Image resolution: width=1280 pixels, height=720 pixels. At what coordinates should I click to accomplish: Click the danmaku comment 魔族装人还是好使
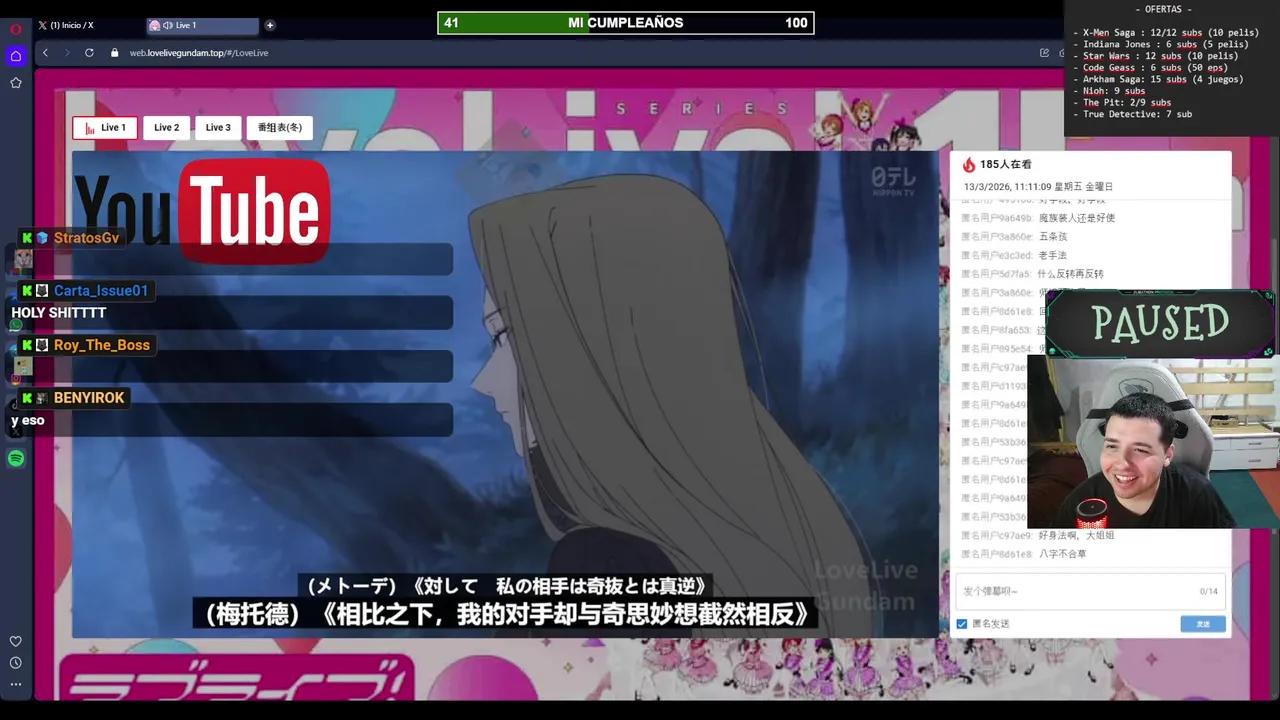tap(1077, 218)
